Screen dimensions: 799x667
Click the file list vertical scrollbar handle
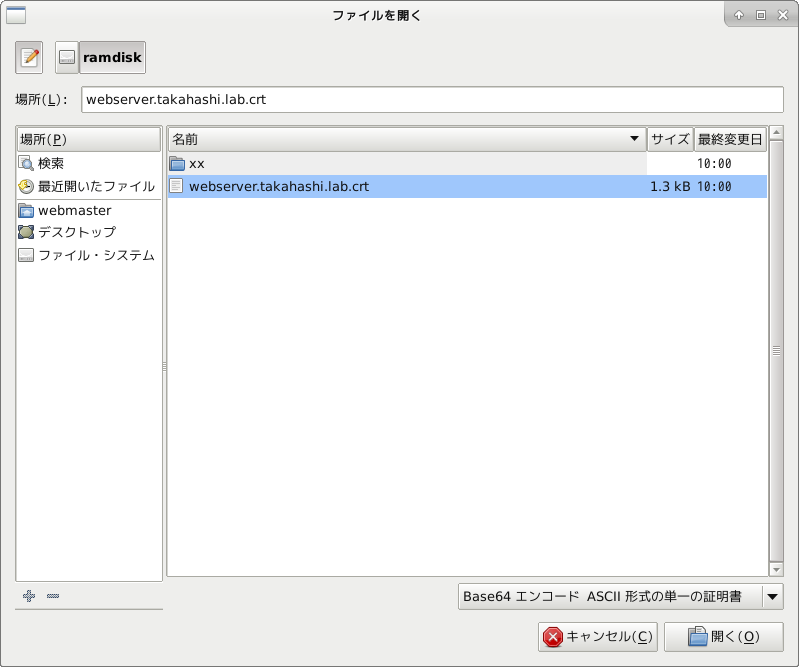point(776,351)
